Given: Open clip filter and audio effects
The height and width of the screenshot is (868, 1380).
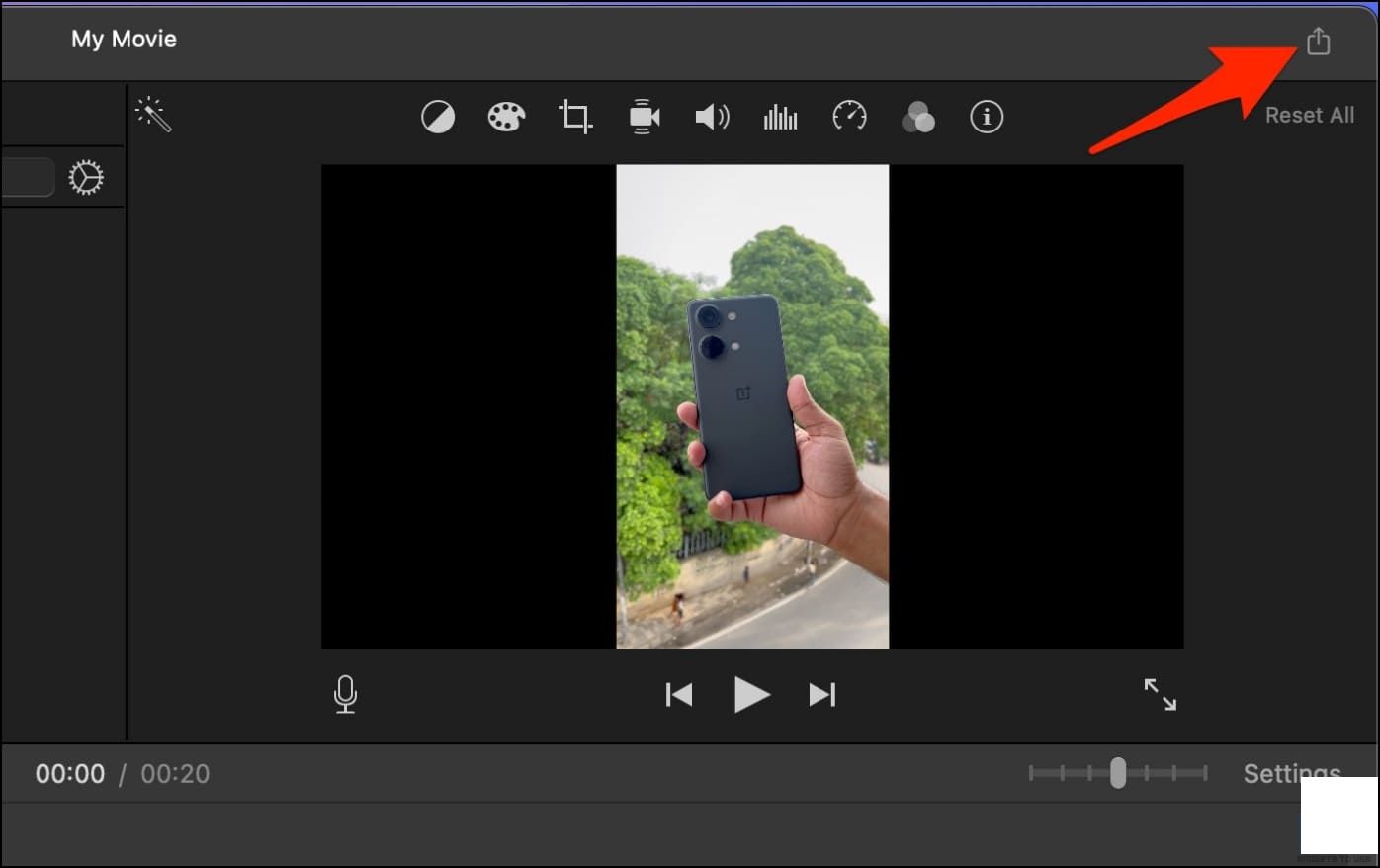Looking at the screenshot, I should (918, 117).
